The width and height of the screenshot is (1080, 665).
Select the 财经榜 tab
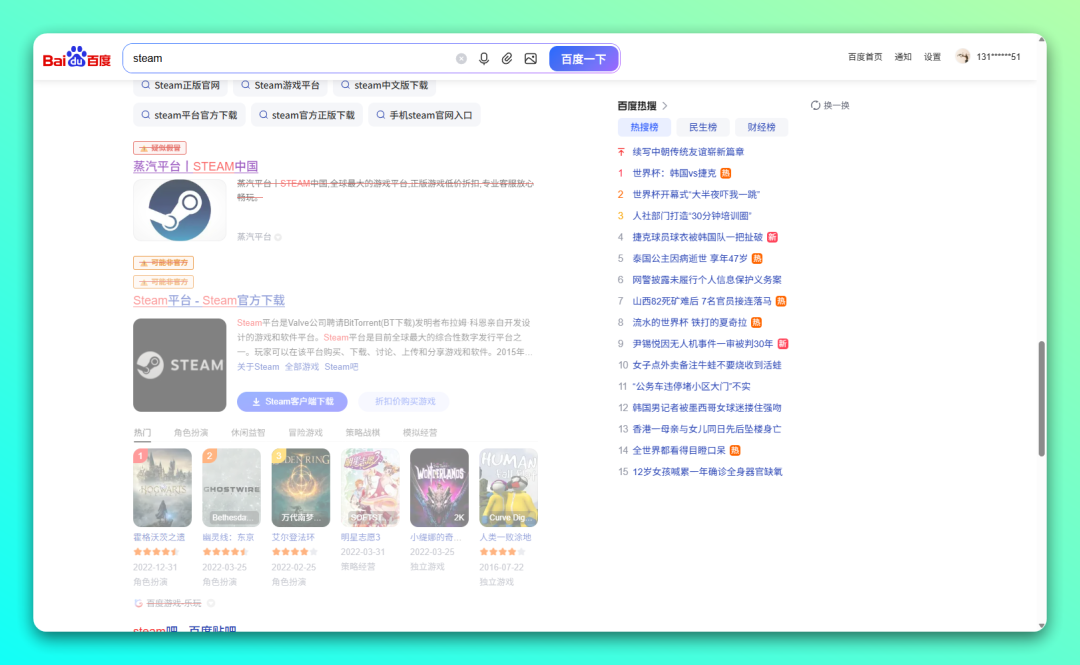tap(761, 127)
